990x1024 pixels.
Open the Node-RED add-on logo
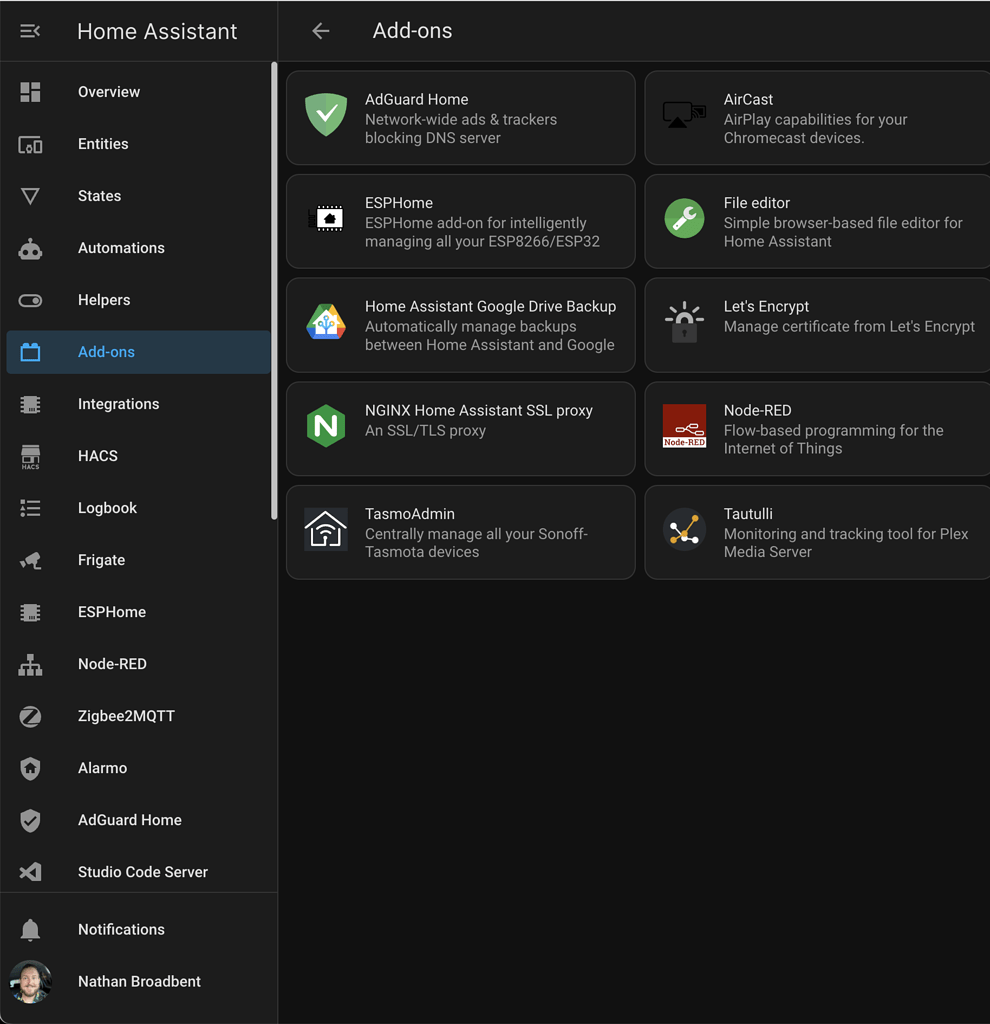(x=684, y=427)
